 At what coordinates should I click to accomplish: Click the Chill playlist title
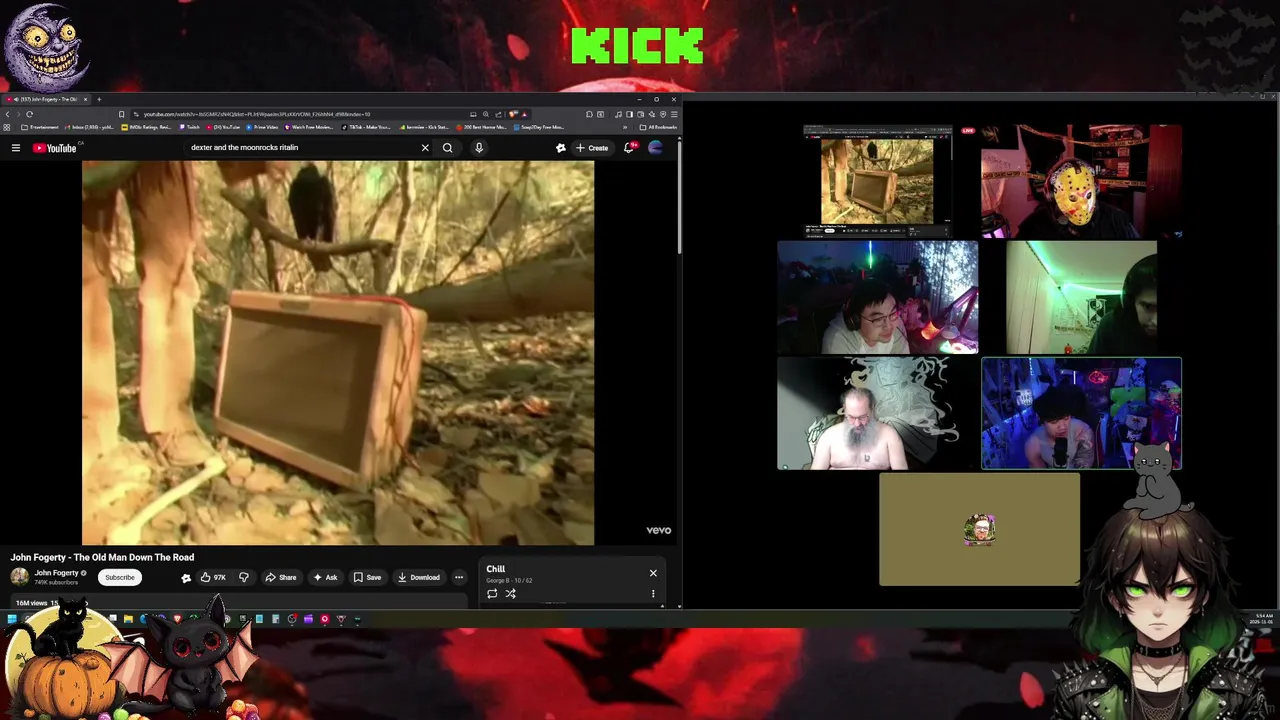[496, 569]
